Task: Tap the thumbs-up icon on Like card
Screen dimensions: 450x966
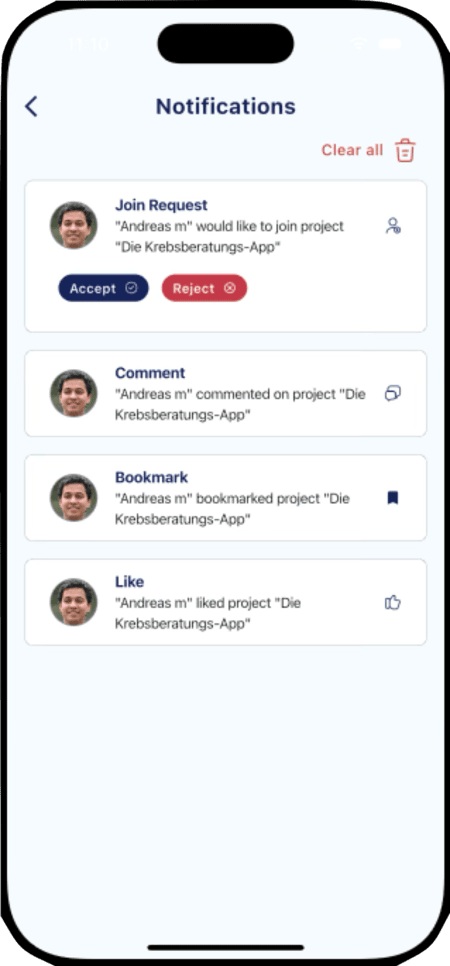Action: pyautogui.click(x=393, y=603)
